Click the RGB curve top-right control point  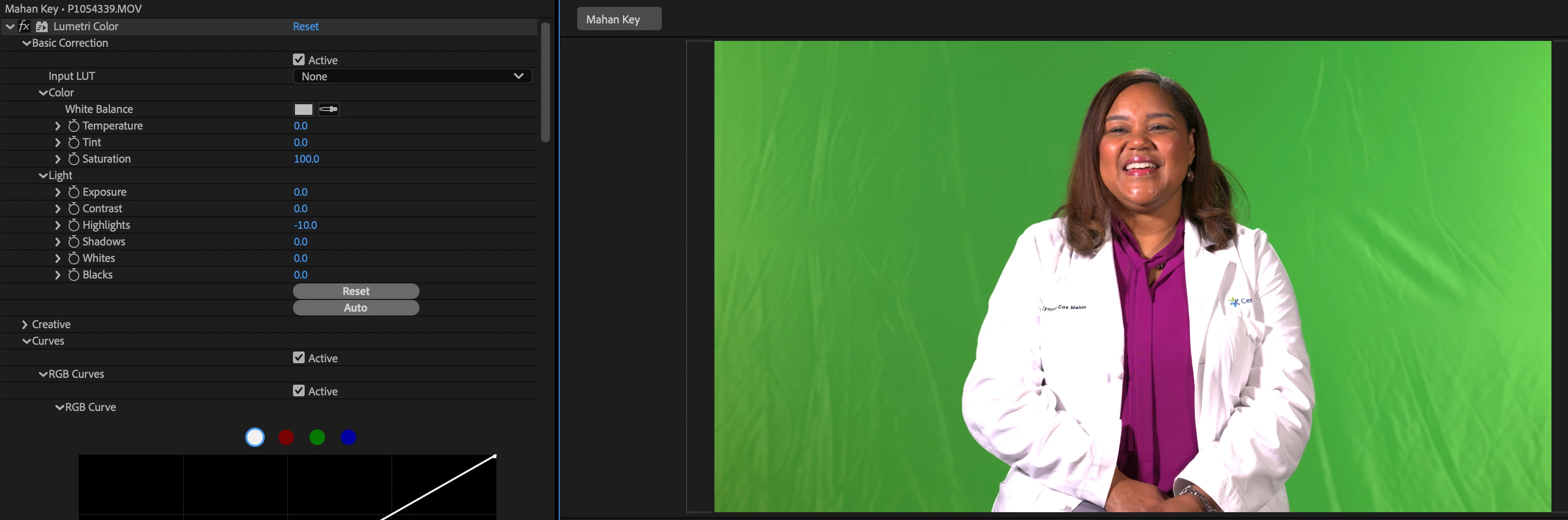494,456
